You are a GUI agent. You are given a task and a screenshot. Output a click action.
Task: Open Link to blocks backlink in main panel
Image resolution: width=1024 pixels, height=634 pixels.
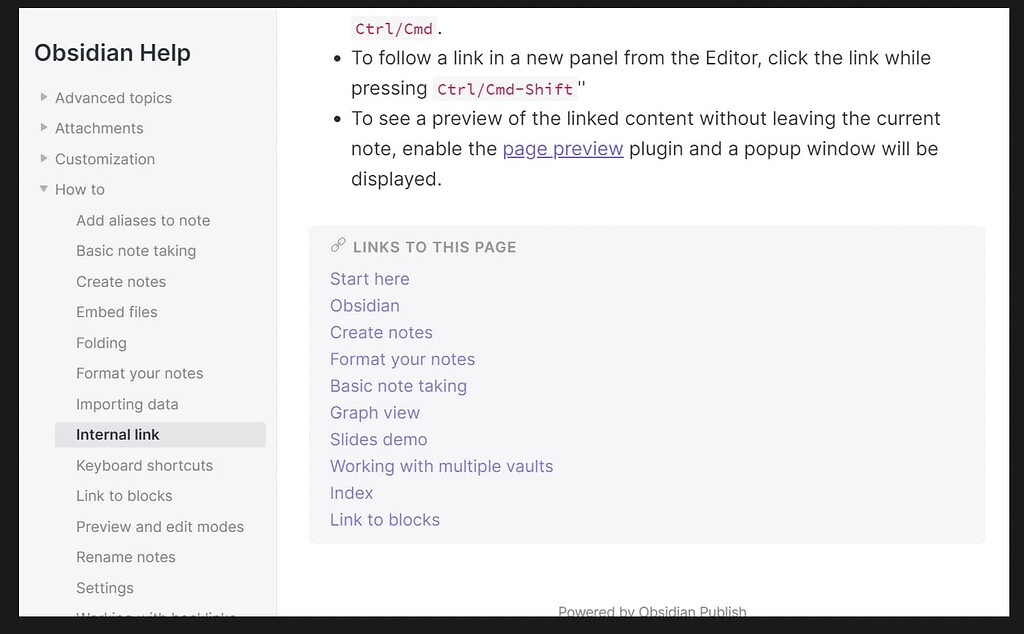[385, 520]
